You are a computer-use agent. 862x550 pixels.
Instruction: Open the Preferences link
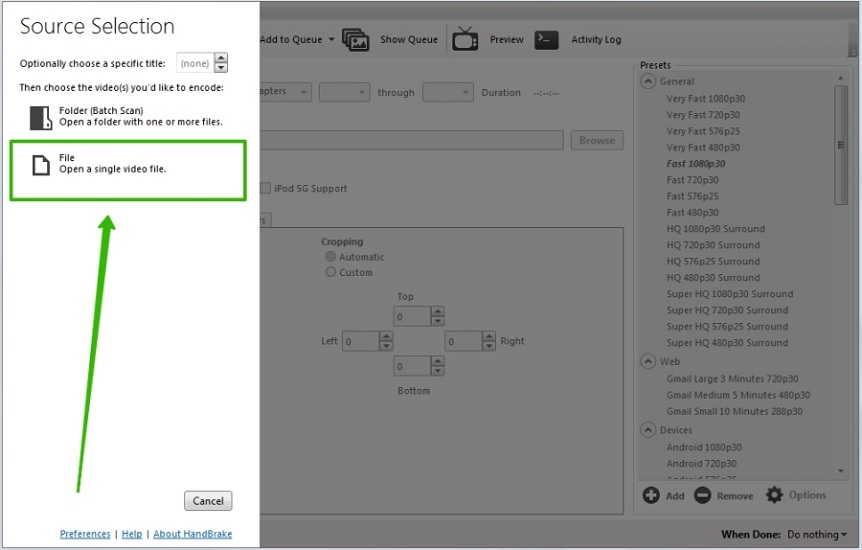pos(84,534)
